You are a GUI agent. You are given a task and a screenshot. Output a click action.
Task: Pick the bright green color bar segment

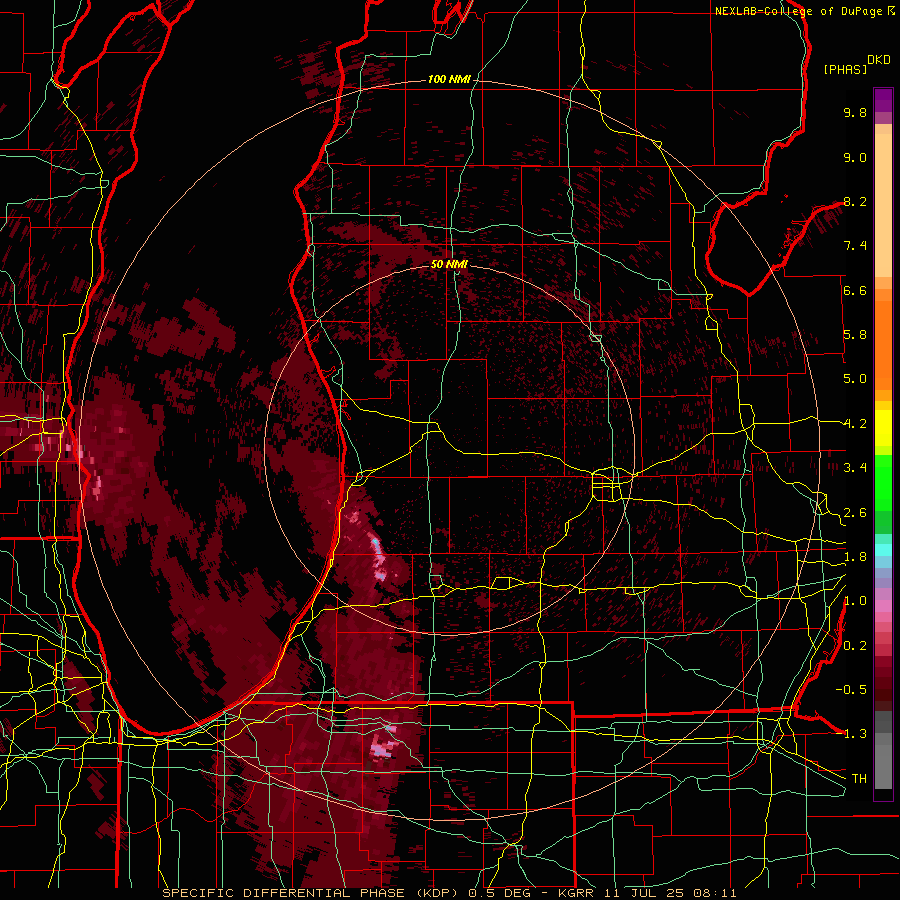883,482
